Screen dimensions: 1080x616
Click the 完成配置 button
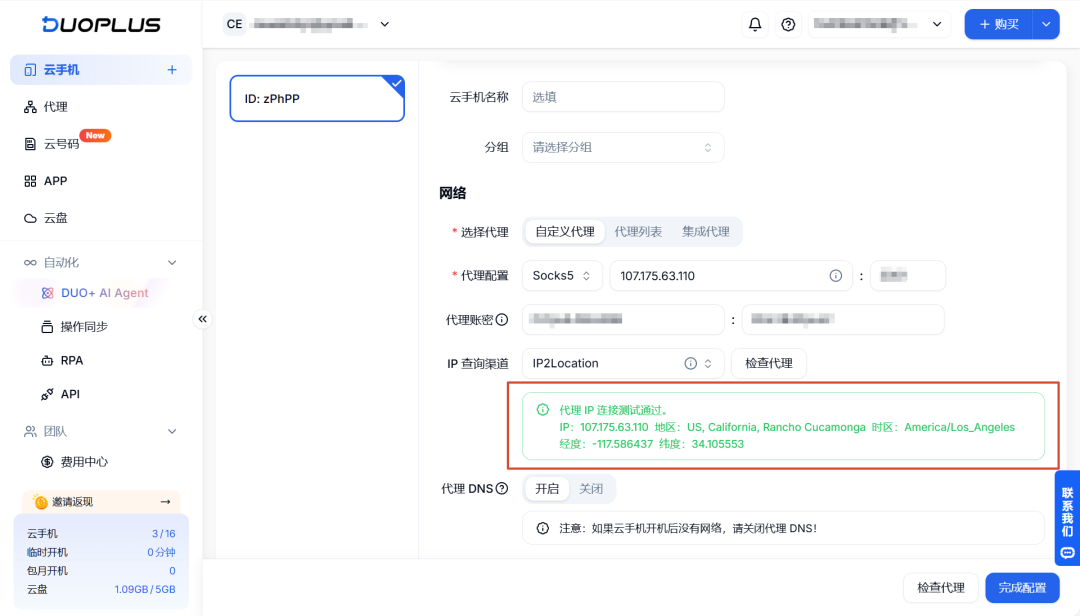(1022, 588)
